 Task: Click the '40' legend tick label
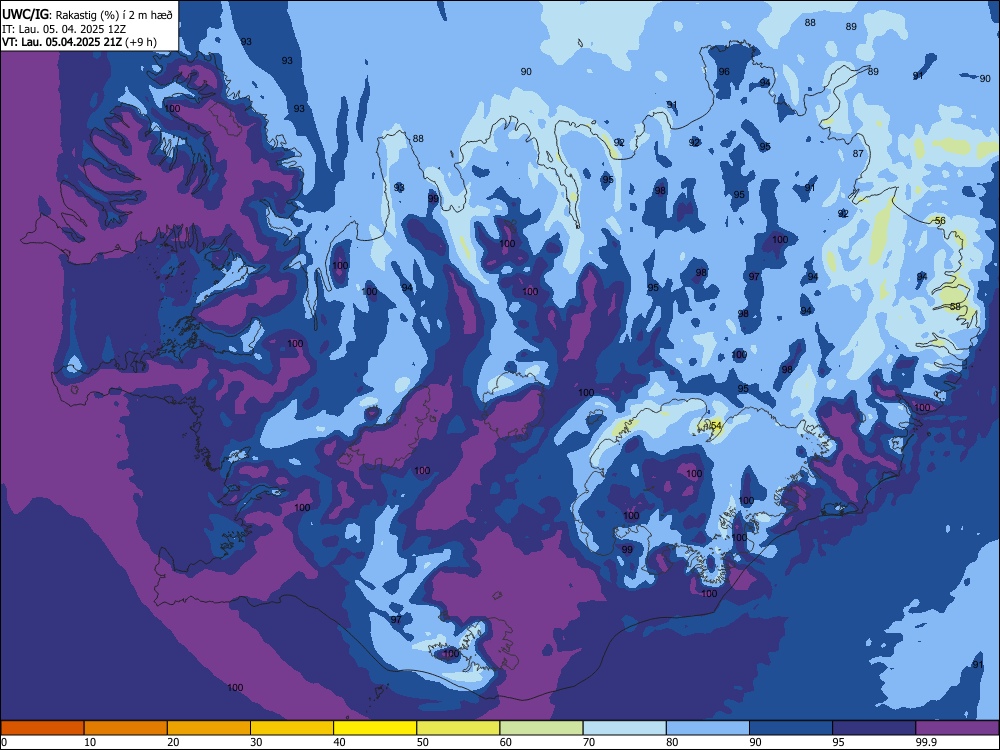(339, 742)
